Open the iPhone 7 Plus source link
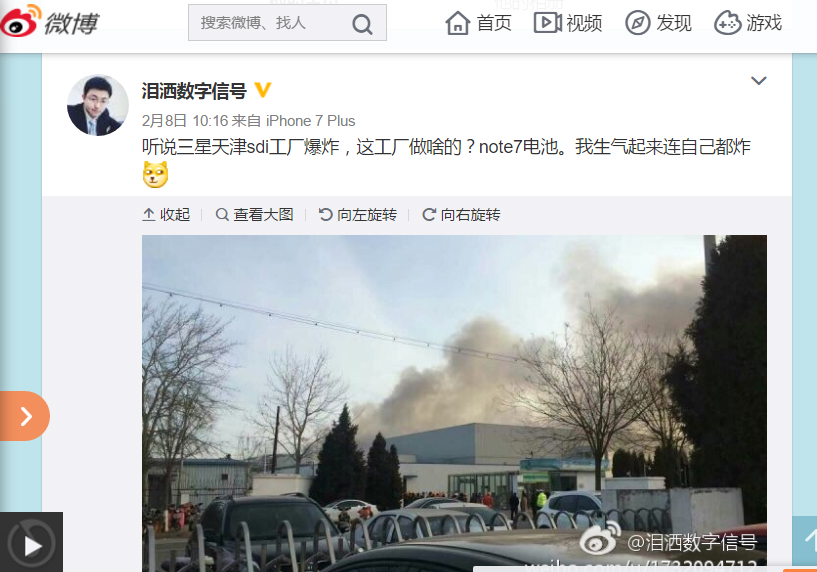 click(311, 121)
